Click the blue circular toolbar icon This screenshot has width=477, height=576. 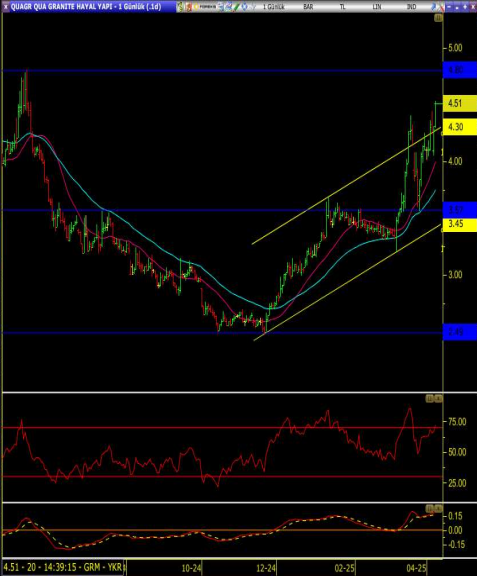click(244, 7)
